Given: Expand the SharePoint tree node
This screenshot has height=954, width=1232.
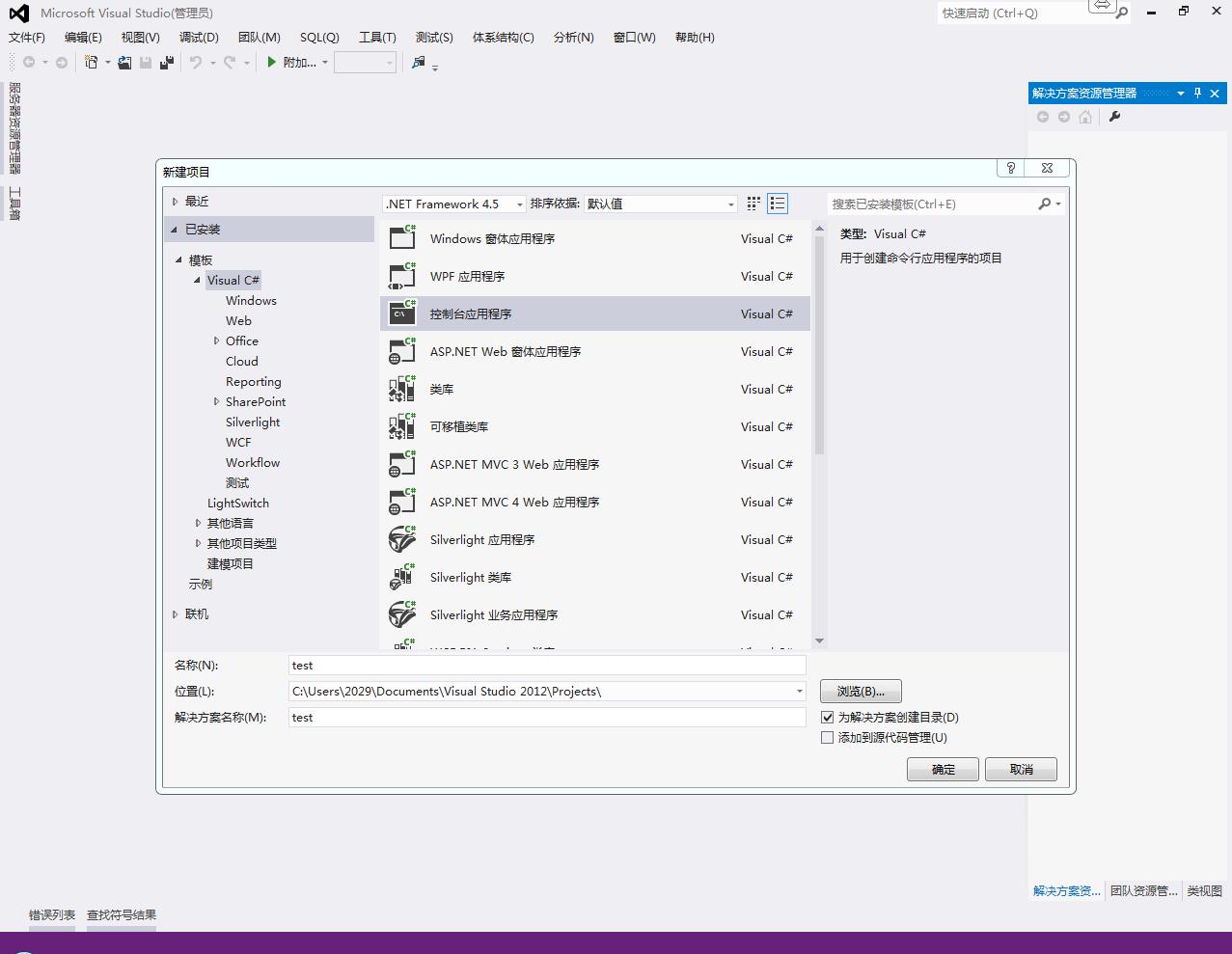Looking at the screenshot, I should pos(216,401).
